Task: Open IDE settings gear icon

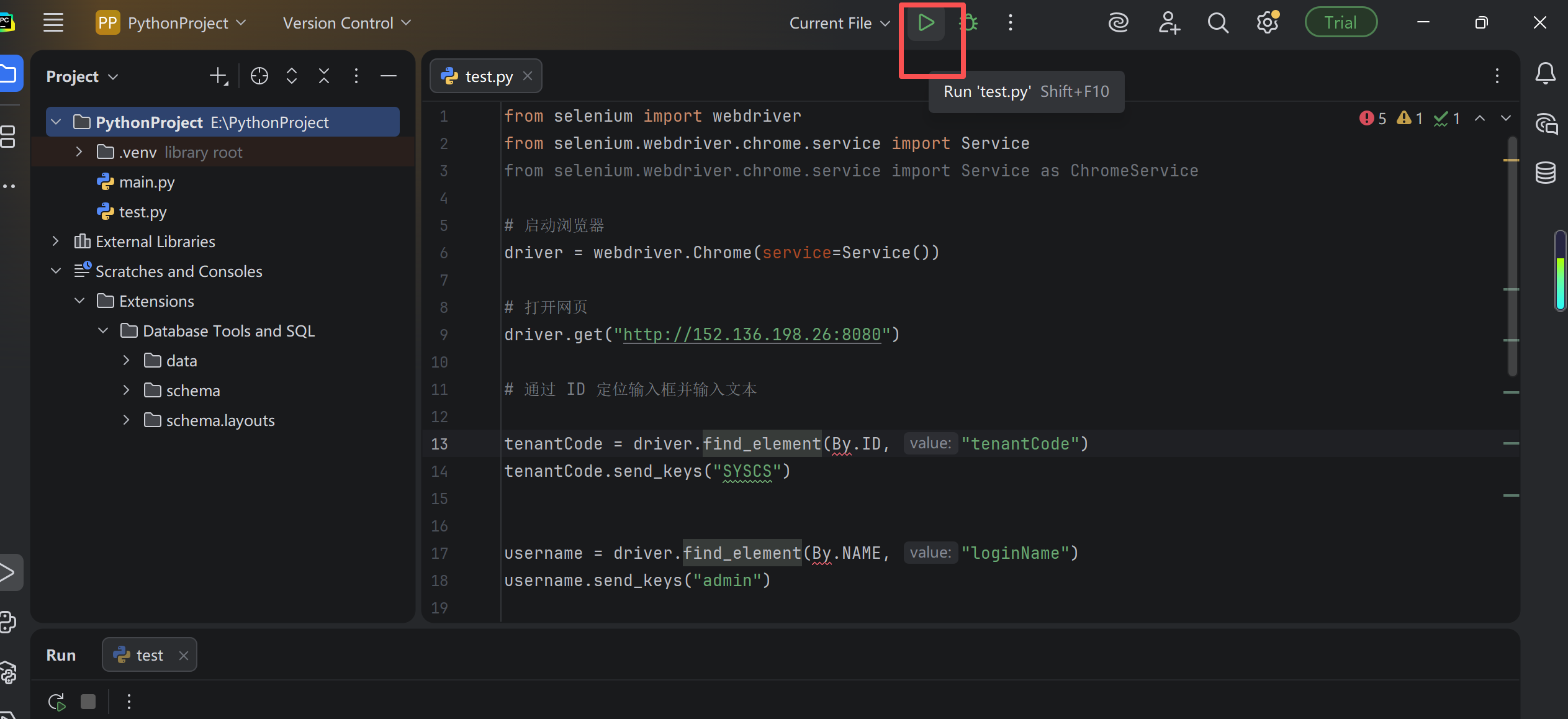Action: pyautogui.click(x=1268, y=23)
